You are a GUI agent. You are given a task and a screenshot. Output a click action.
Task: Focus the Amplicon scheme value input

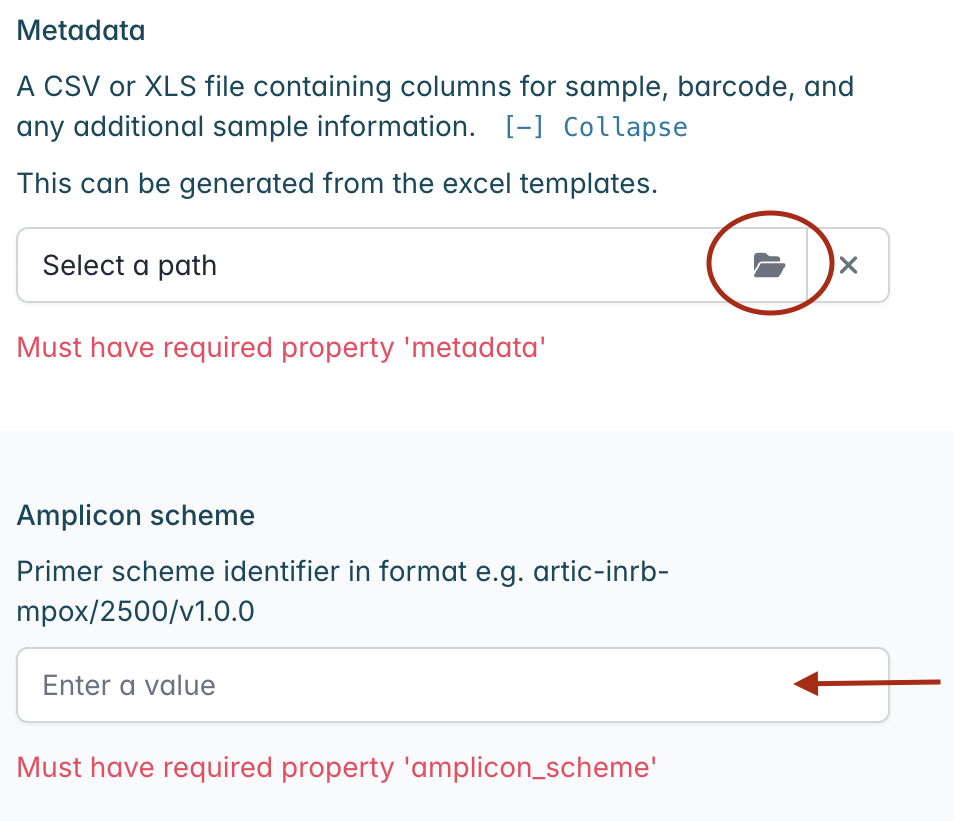click(453, 685)
